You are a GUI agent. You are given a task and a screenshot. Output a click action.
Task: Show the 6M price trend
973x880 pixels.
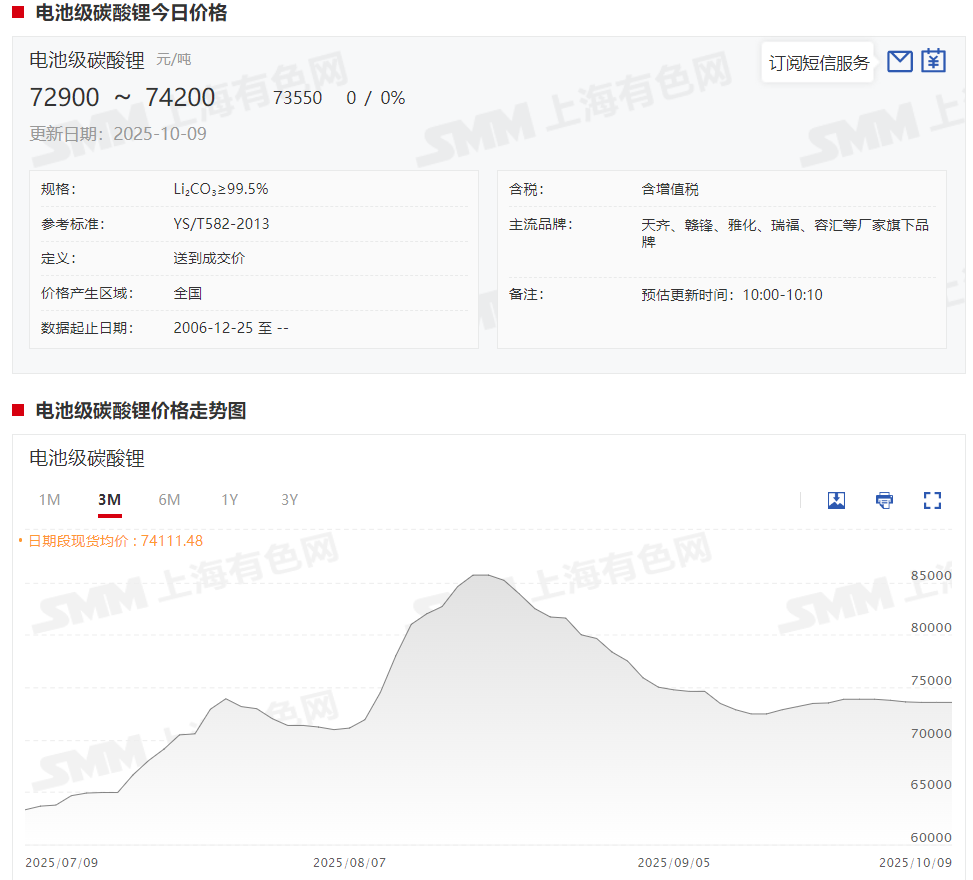[169, 500]
